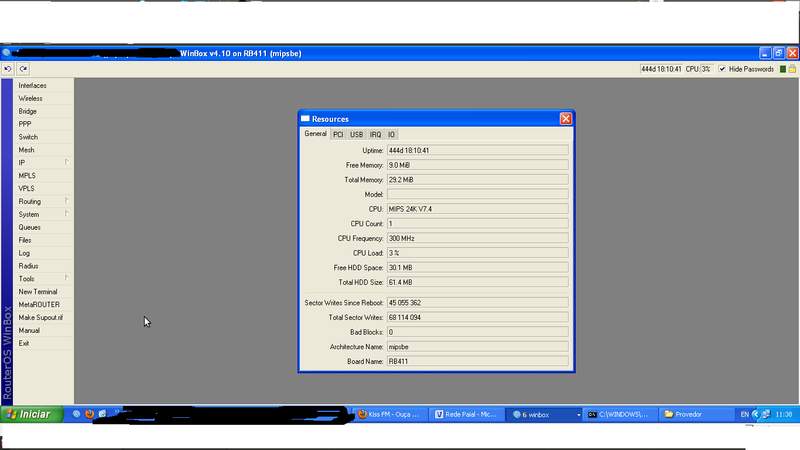800x450 pixels.
Task: Open the Radius menu item
Action: tap(28, 266)
